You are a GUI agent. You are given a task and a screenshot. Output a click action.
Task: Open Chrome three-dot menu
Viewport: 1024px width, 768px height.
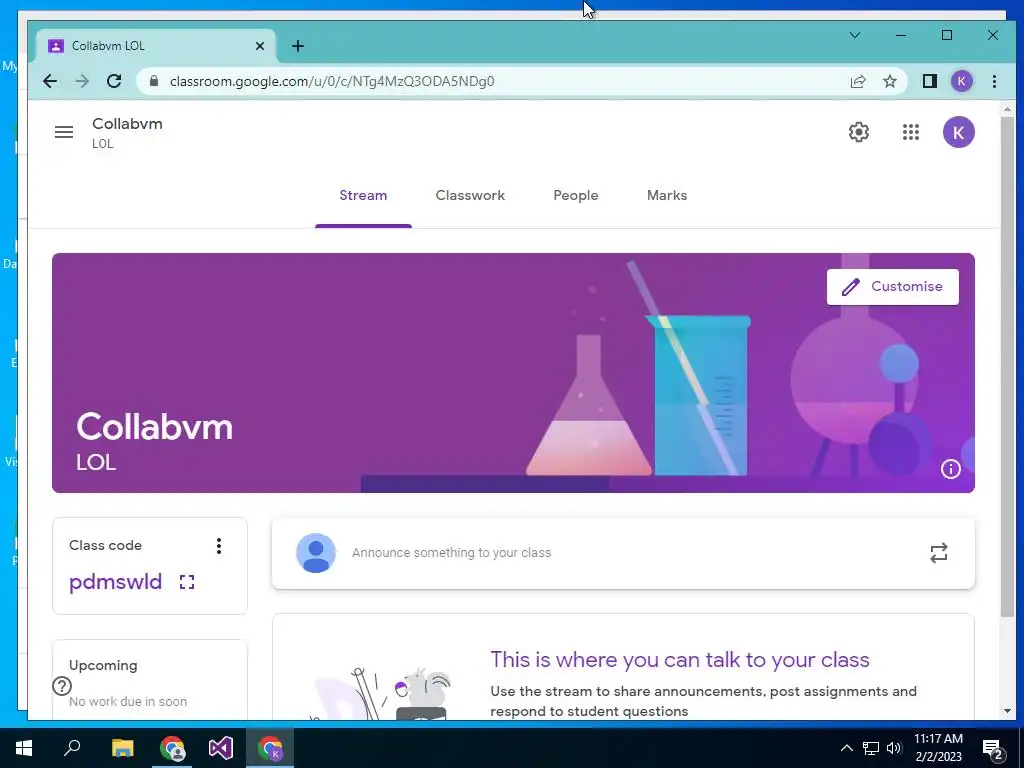click(994, 81)
